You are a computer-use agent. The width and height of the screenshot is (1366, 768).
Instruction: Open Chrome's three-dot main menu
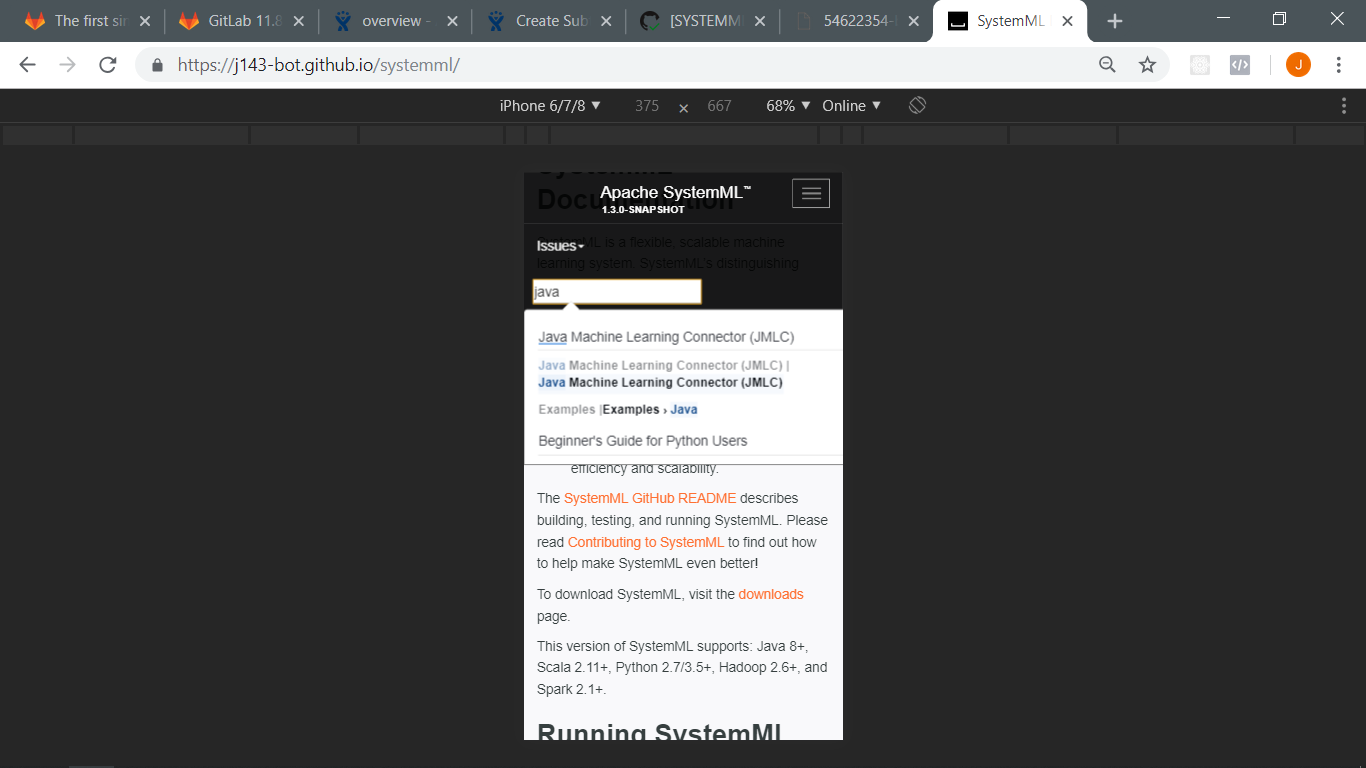(x=1339, y=65)
